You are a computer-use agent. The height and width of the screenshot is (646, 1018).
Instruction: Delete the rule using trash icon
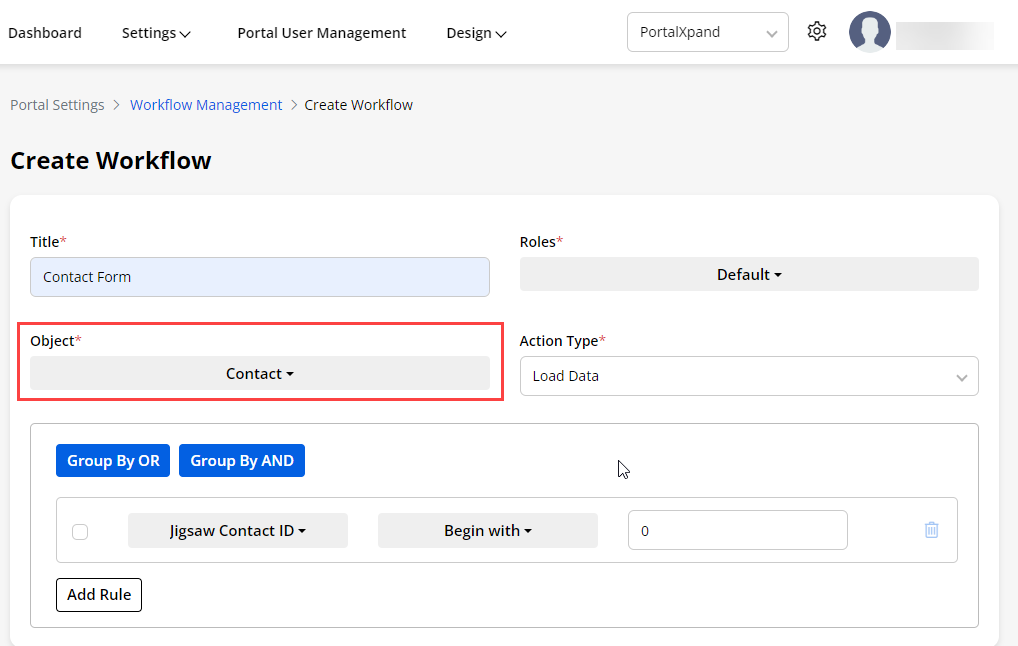click(x=931, y=530)
